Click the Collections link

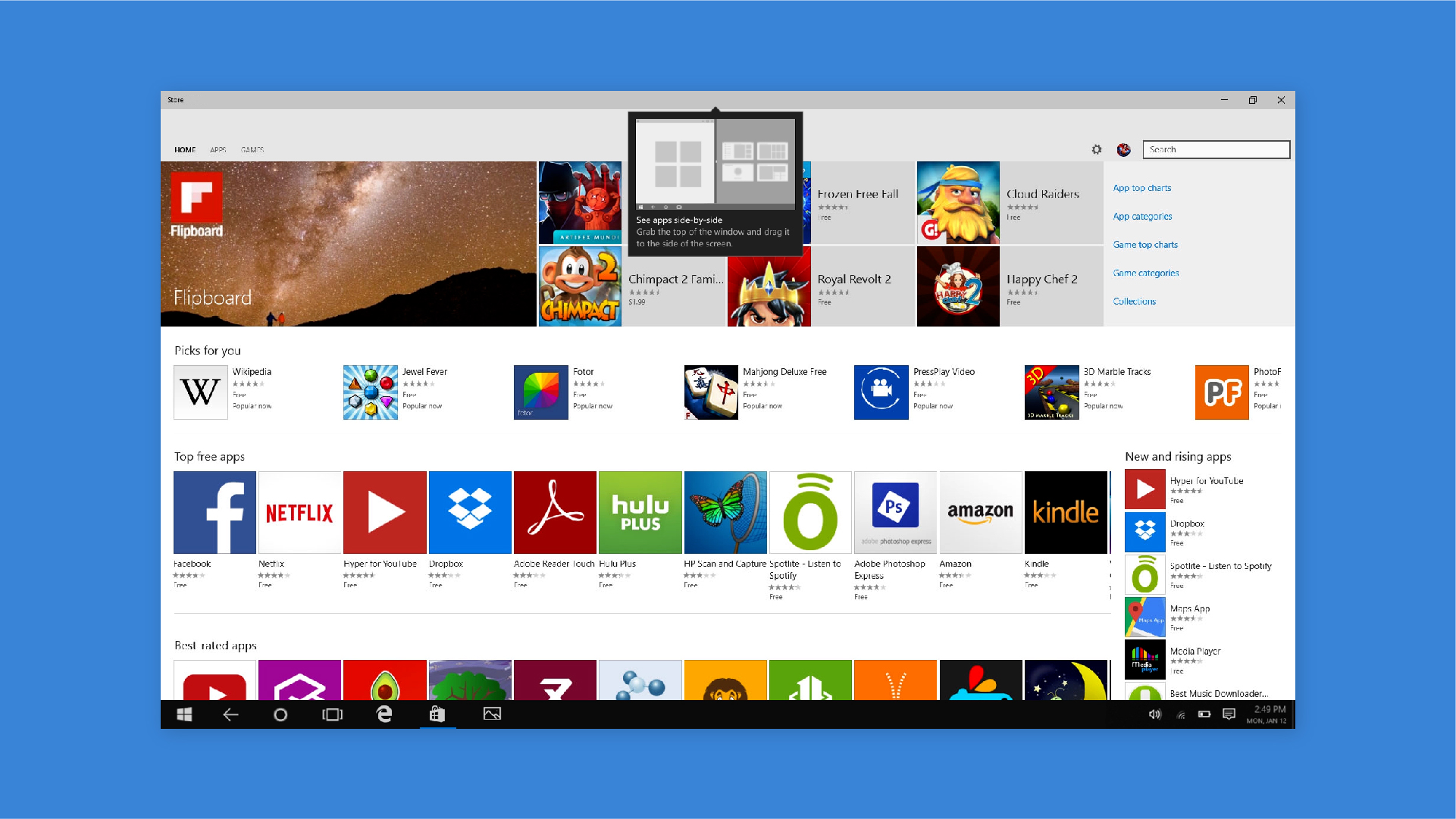(1134, 302)
